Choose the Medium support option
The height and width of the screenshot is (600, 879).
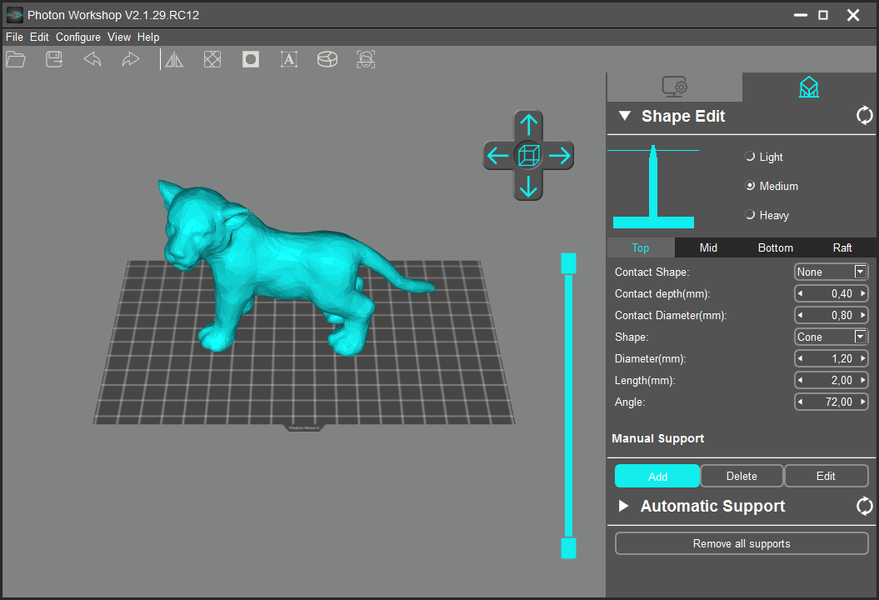pyautogui.click(x=750, y=186)
